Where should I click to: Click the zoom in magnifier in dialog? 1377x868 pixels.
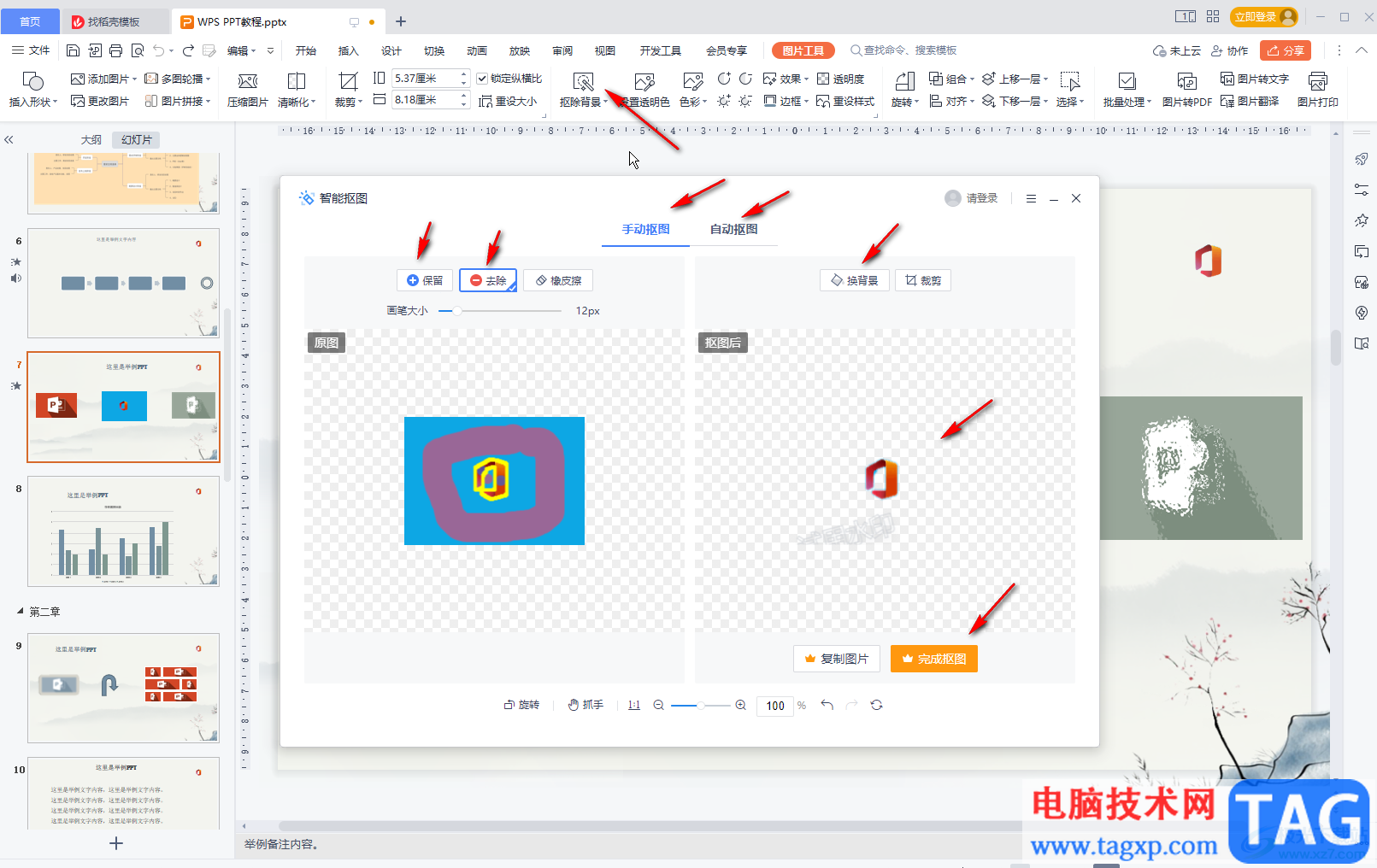741,705
